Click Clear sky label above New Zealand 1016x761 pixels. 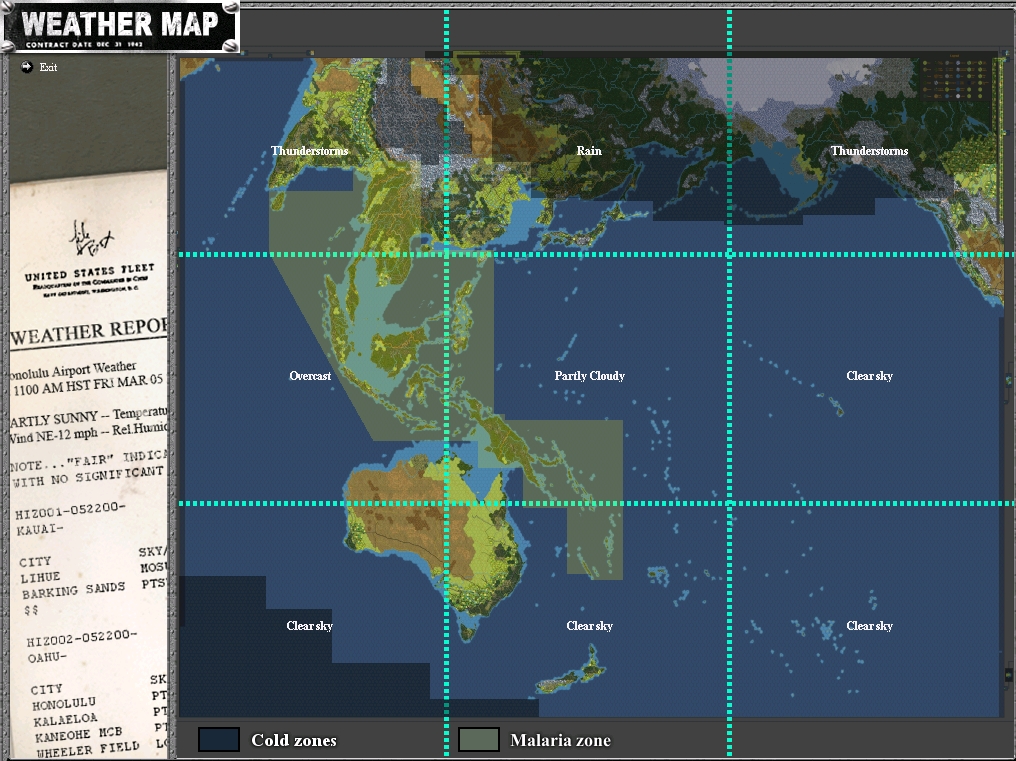tap(590, 626)
